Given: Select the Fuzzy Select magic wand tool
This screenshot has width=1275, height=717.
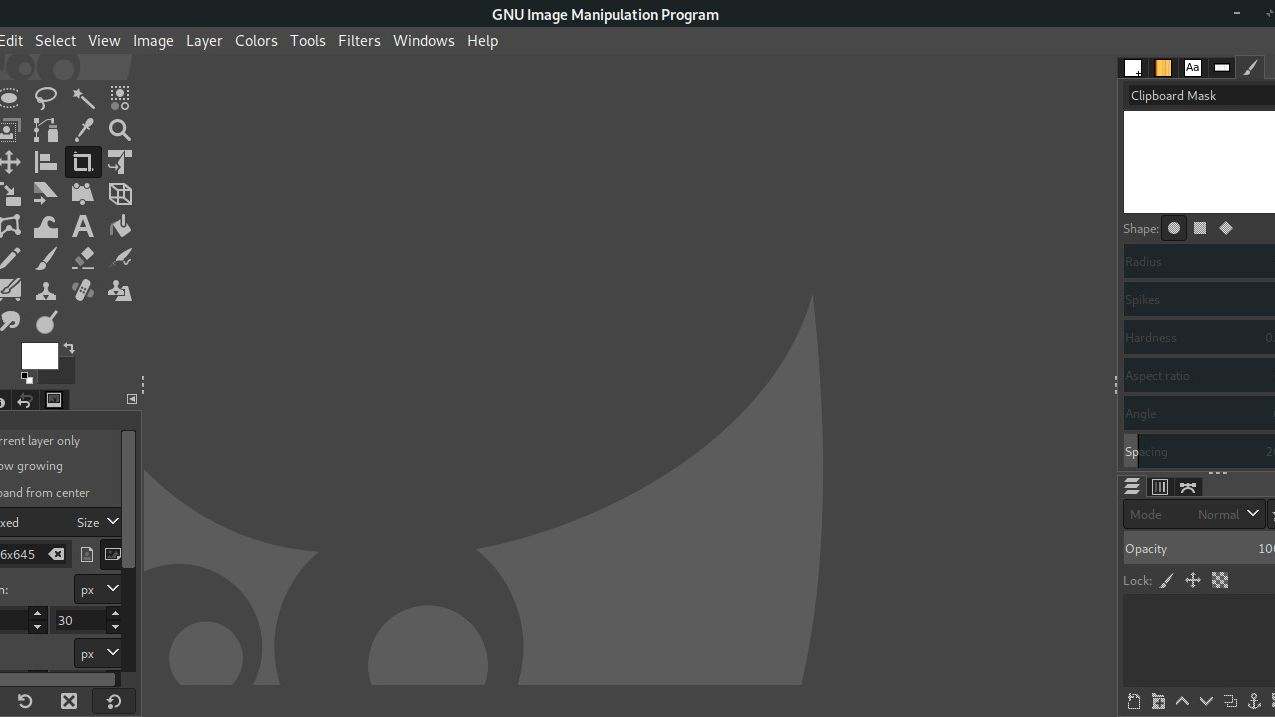Looking at the screenshot, I should click(83, 97).
